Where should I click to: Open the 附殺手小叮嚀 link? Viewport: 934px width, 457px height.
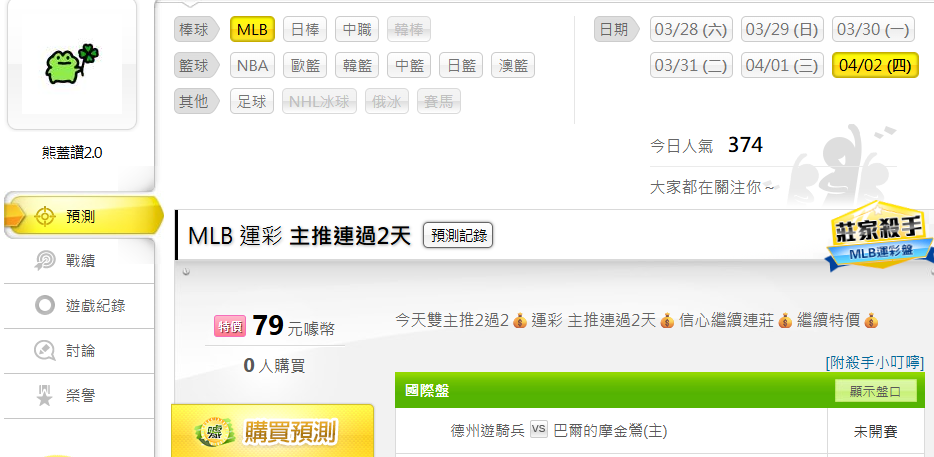tap(874, 362)
